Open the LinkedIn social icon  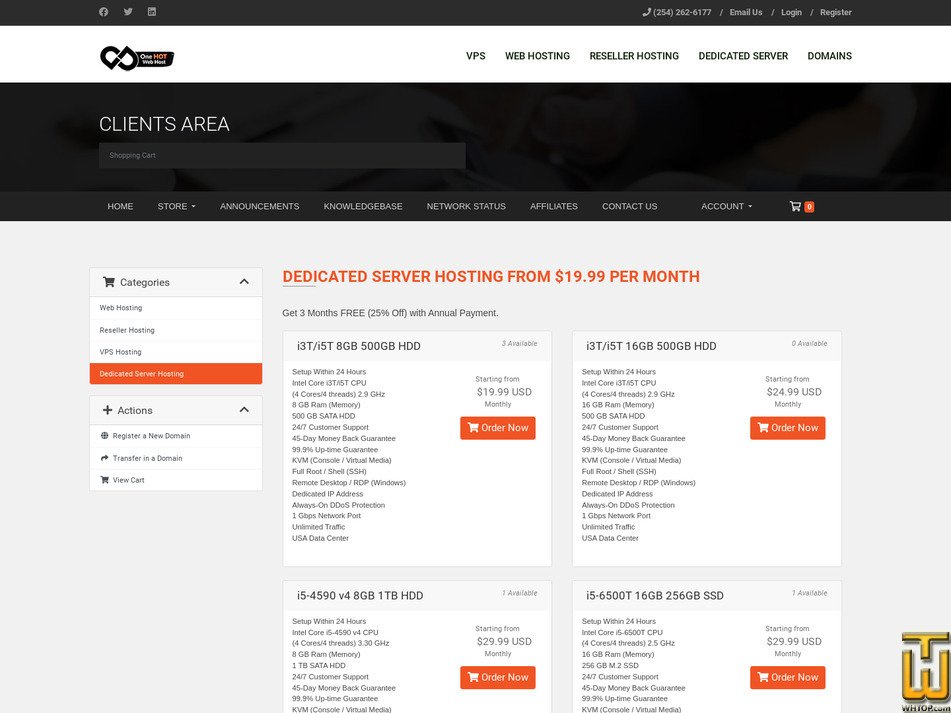point(152,12)
